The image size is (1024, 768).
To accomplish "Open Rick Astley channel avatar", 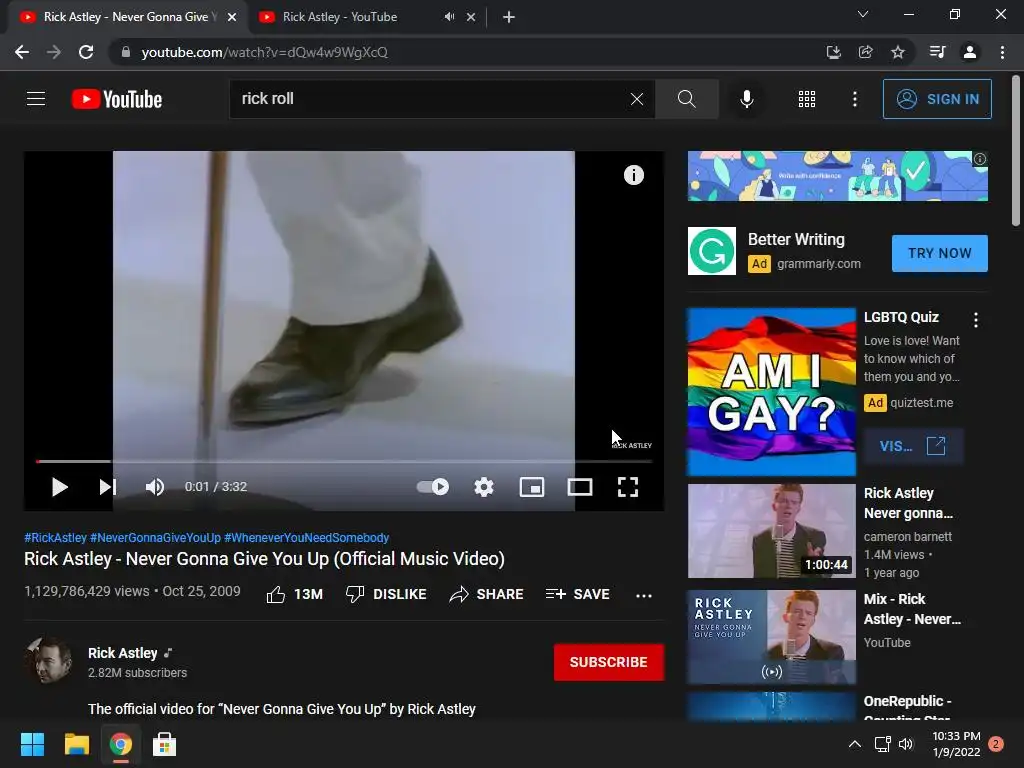I will coord(48,661).
